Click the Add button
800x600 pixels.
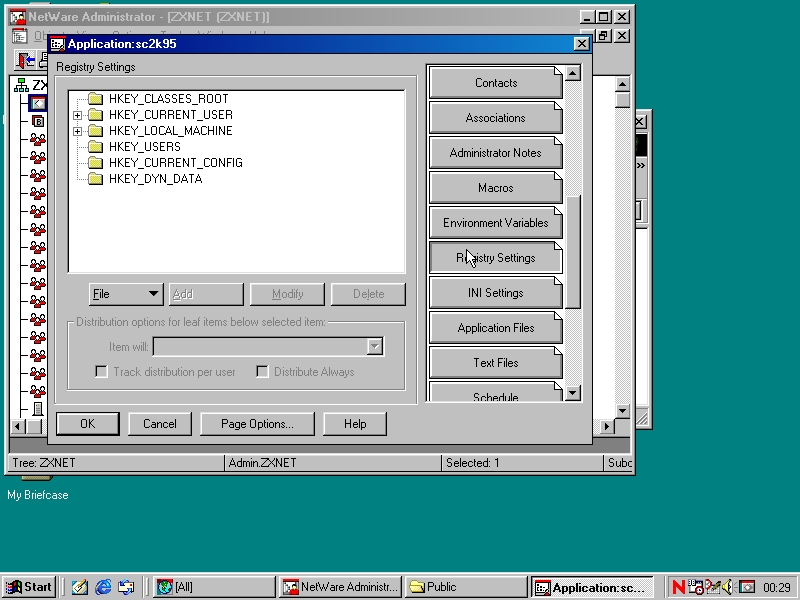click(x=206, y=294)
